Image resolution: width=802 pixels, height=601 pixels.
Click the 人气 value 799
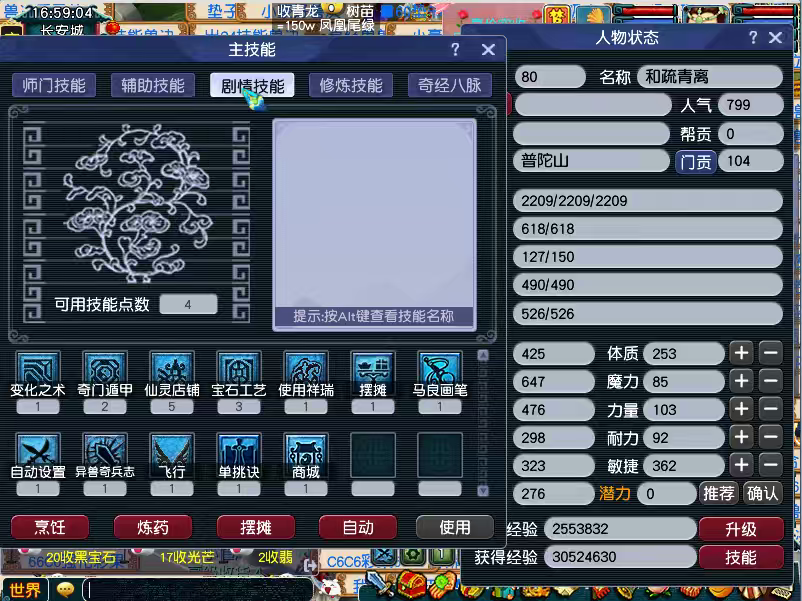pyautogui.click(x=750, y=105)
